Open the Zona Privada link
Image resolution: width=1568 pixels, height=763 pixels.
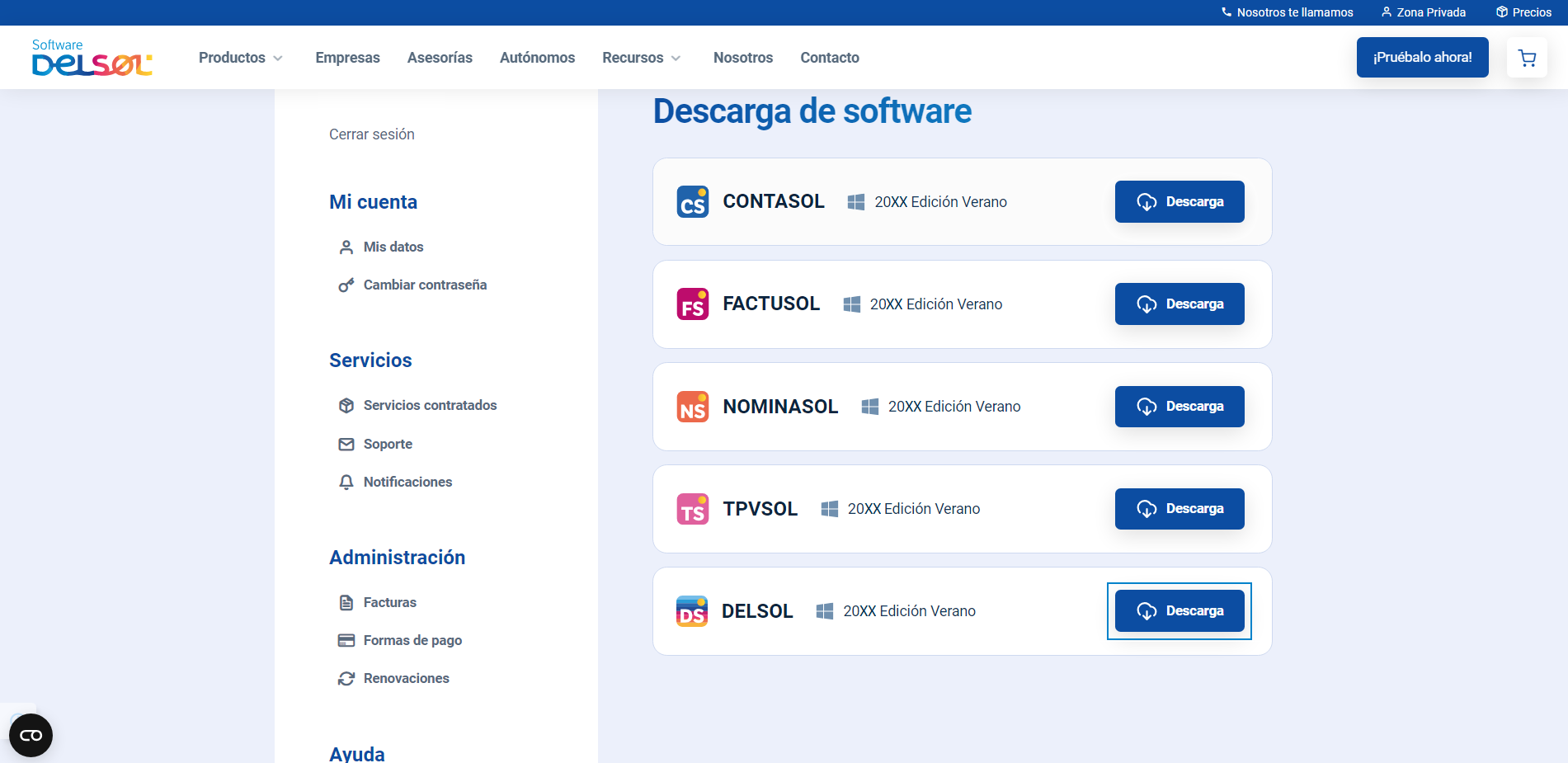(x=1431, y=12)
